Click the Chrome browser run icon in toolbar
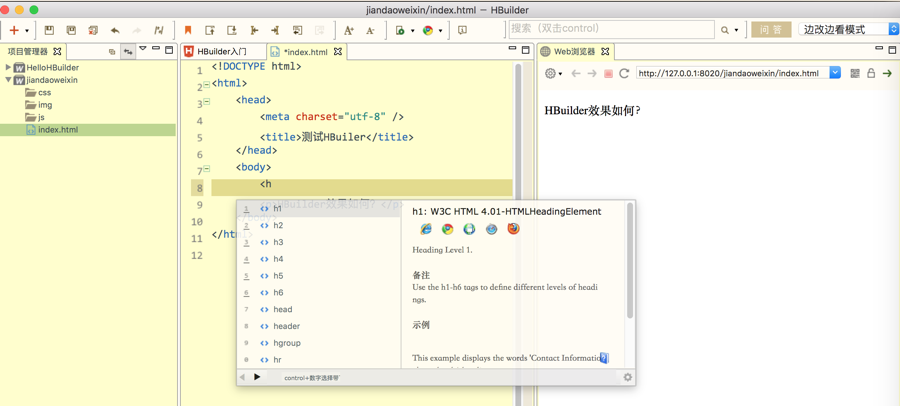The image size is (900, 406). coord(428,30)
